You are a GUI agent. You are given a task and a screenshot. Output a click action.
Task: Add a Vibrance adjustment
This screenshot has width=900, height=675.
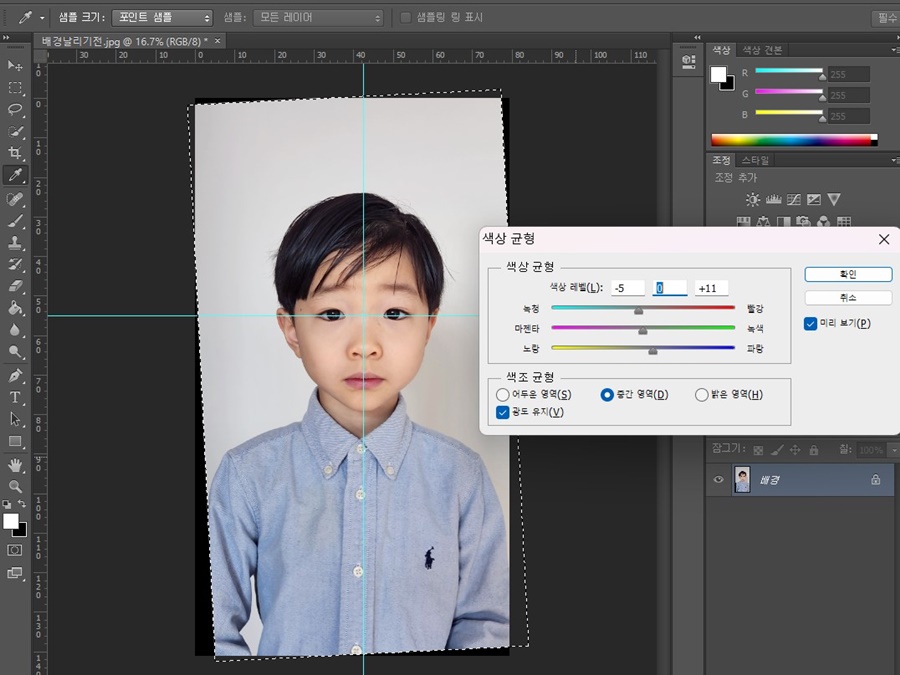tap(834, 199)
